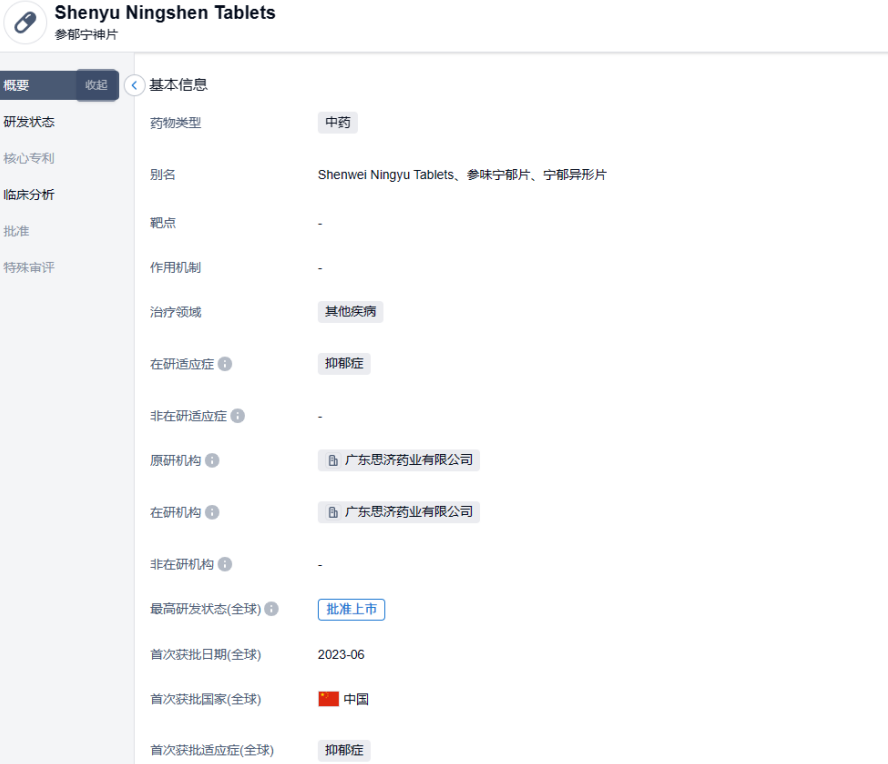
Task: Open the 研发状态 sidebar section
Action: [x=29, y=122]
